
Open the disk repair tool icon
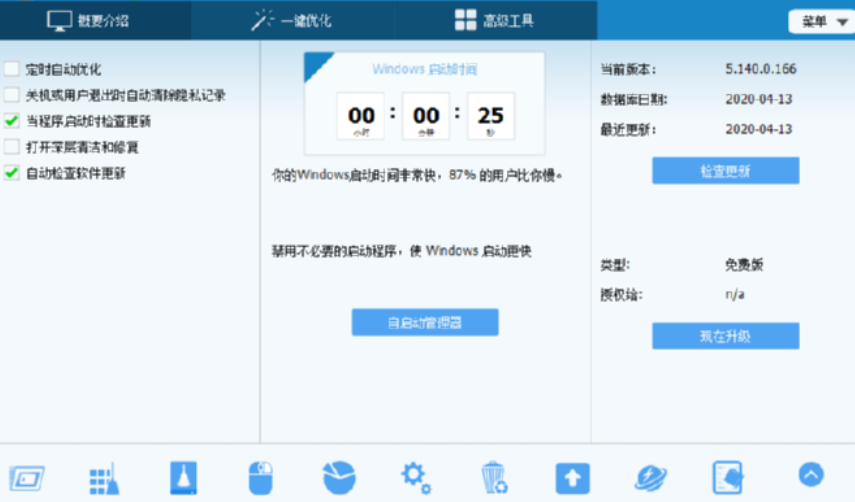pyautogui.click(x=26, y=479)
